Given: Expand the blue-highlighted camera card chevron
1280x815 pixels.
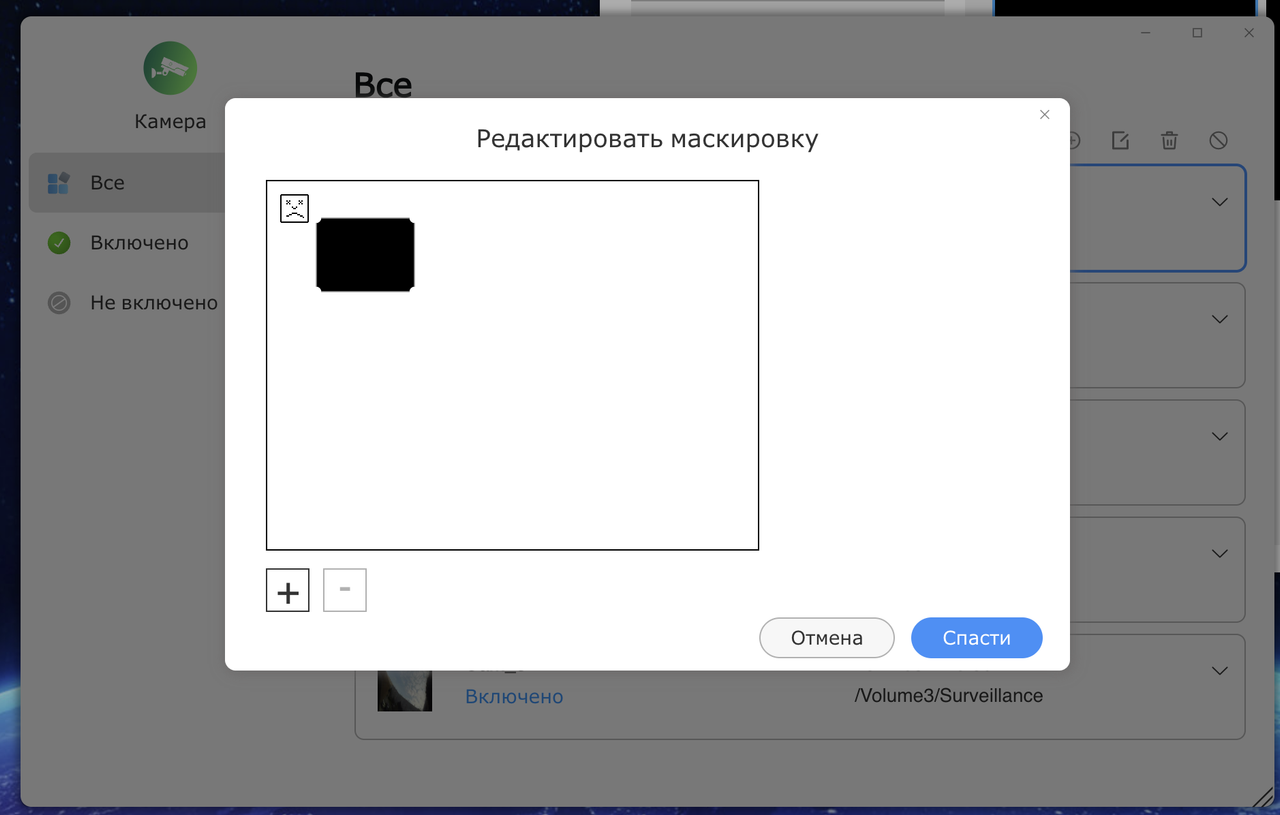Looking at the screenshot, I should click(1219, 202).
